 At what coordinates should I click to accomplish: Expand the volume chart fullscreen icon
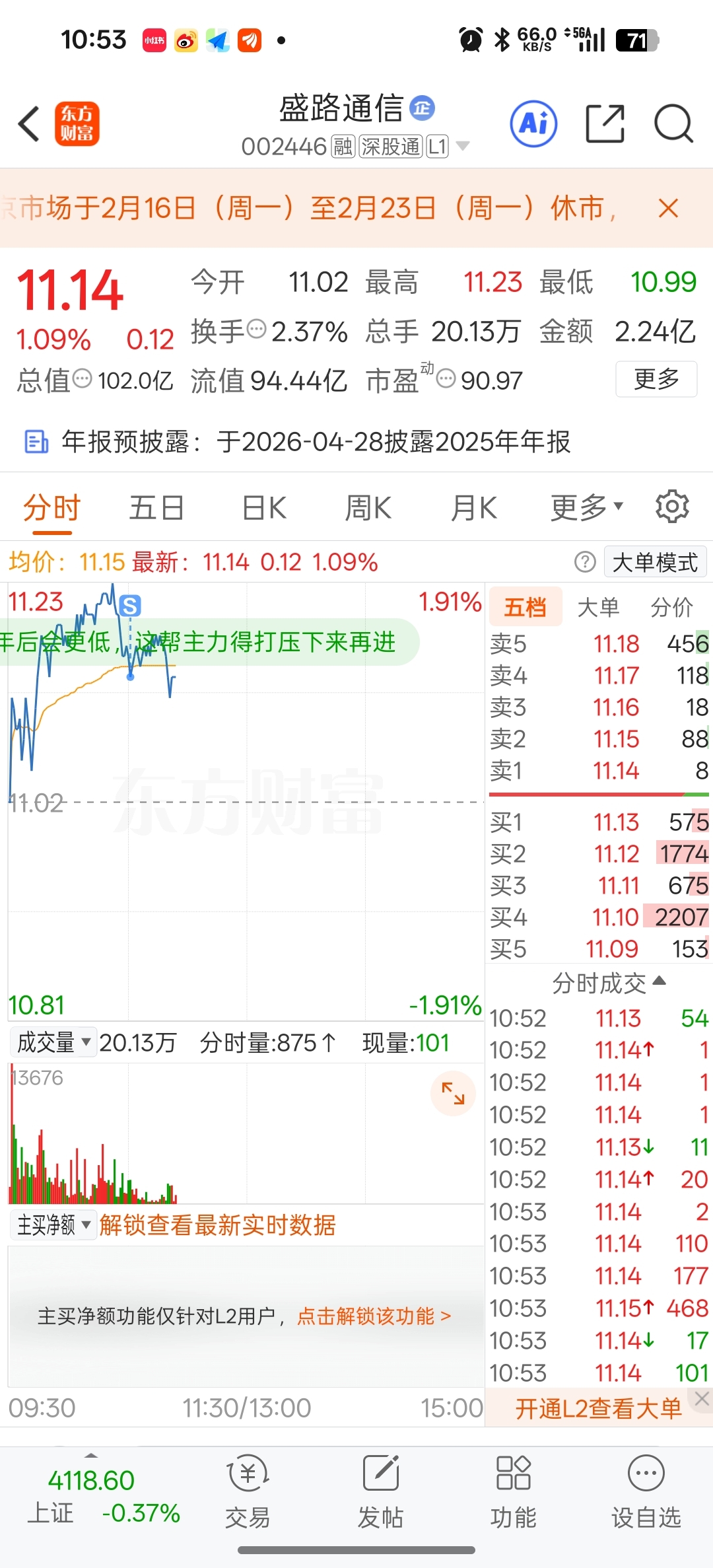pyautogui.click(x=453, y=1094)
